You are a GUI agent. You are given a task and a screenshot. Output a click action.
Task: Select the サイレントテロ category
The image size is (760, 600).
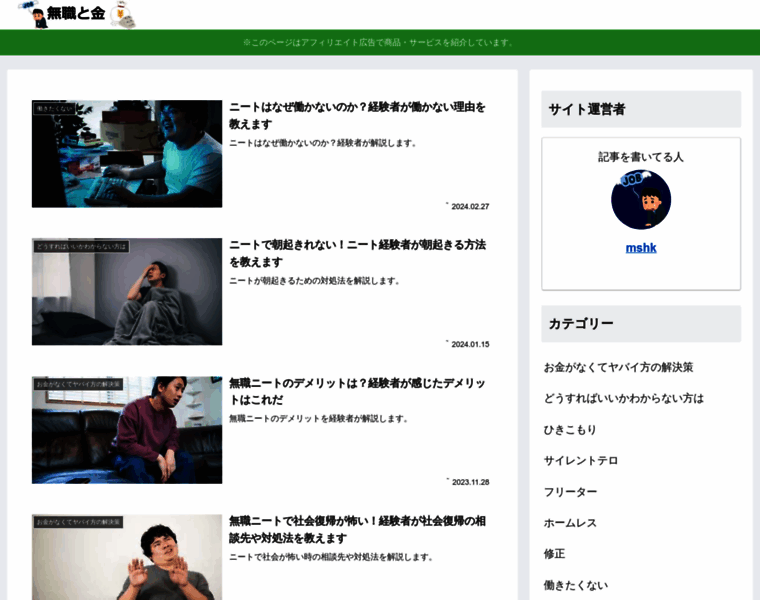pyautogui.click(x=581, y=460)
